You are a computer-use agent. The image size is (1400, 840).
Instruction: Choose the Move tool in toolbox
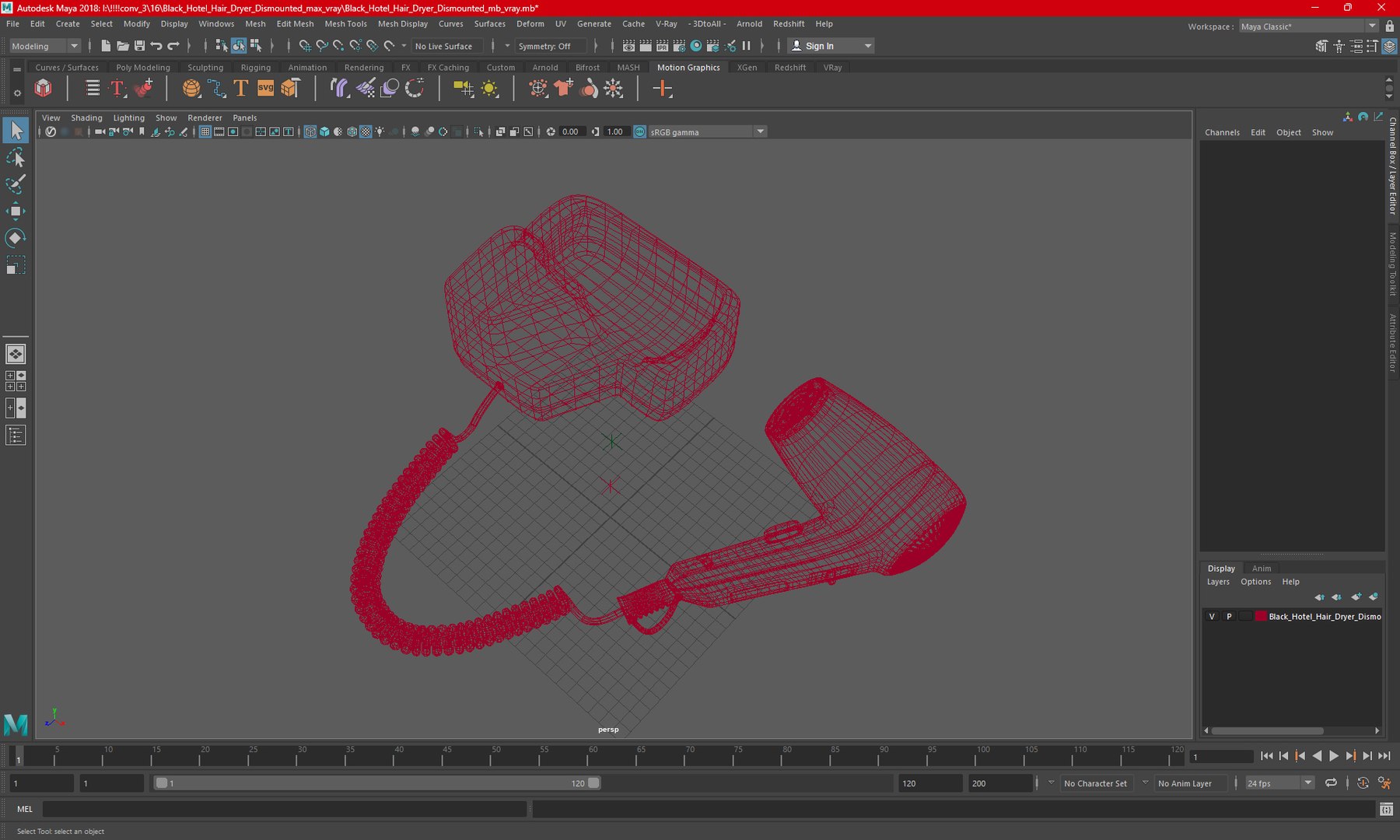point(16,211)
